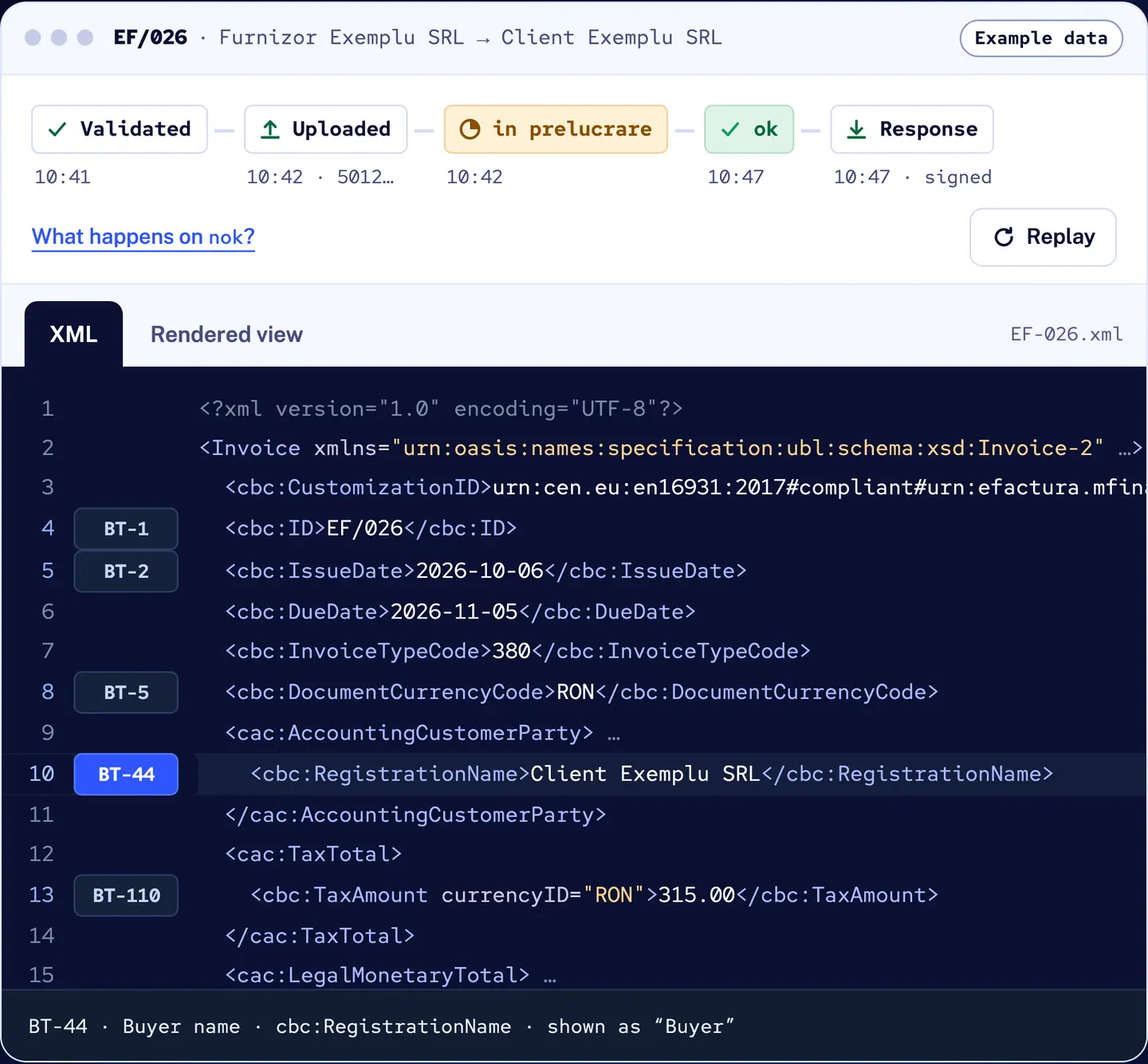This screenshot has width=1148, height=1064.
Task: Click the truncated upload ID 5012…
Action: pyautogui.click(x=366, y=177)
